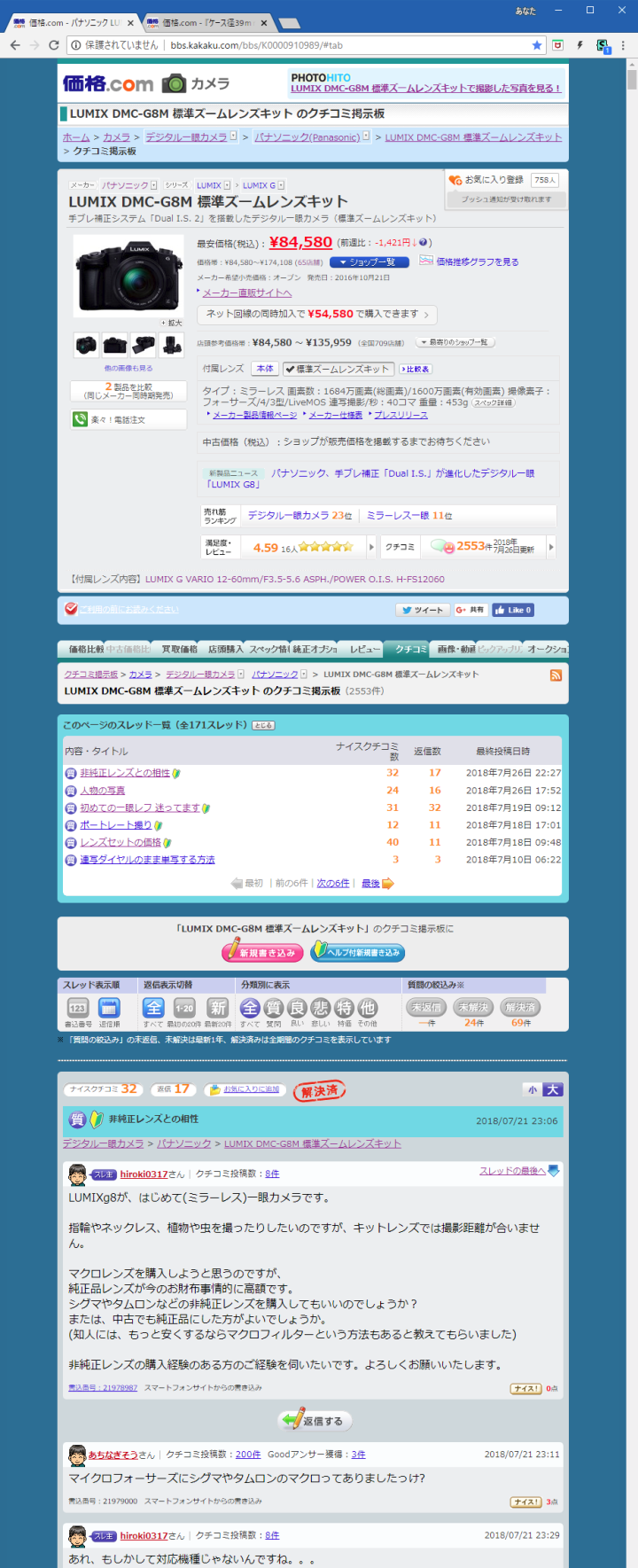638x1568 pixels.
Task: Open the 価格比較 tab
Action: 82,649
